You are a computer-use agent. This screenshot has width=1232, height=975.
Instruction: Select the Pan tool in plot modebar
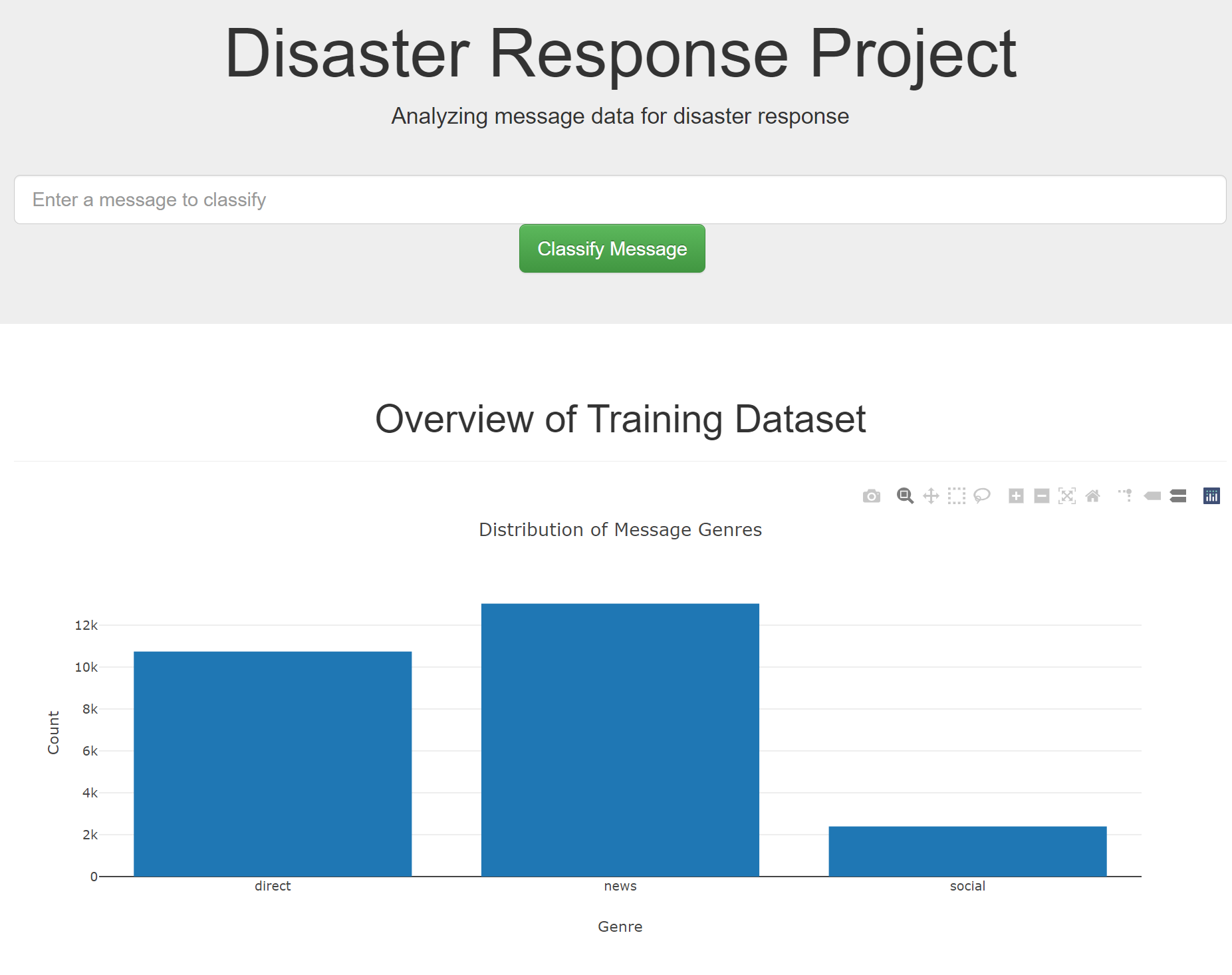[931, 496]
